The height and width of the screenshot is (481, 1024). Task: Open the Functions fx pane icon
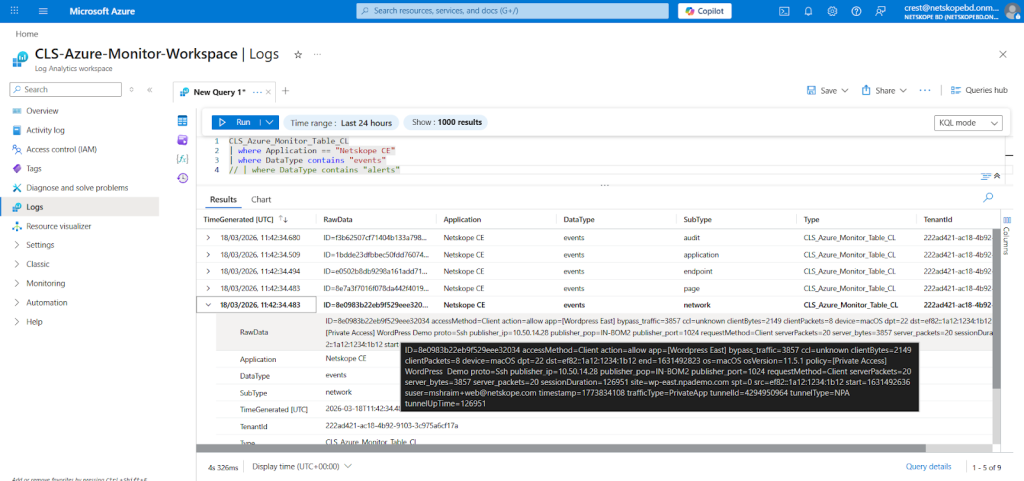[183, 159]
